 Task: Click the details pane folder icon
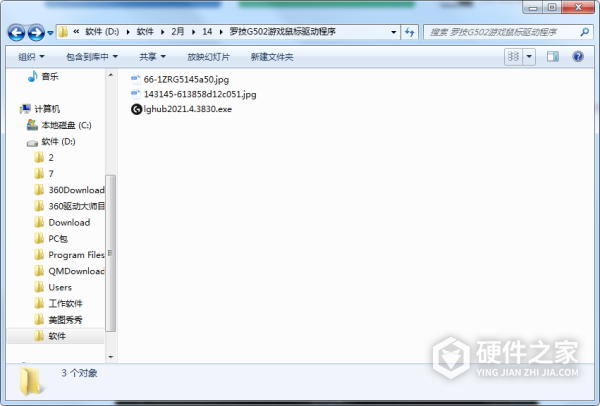tap(30, 381)
